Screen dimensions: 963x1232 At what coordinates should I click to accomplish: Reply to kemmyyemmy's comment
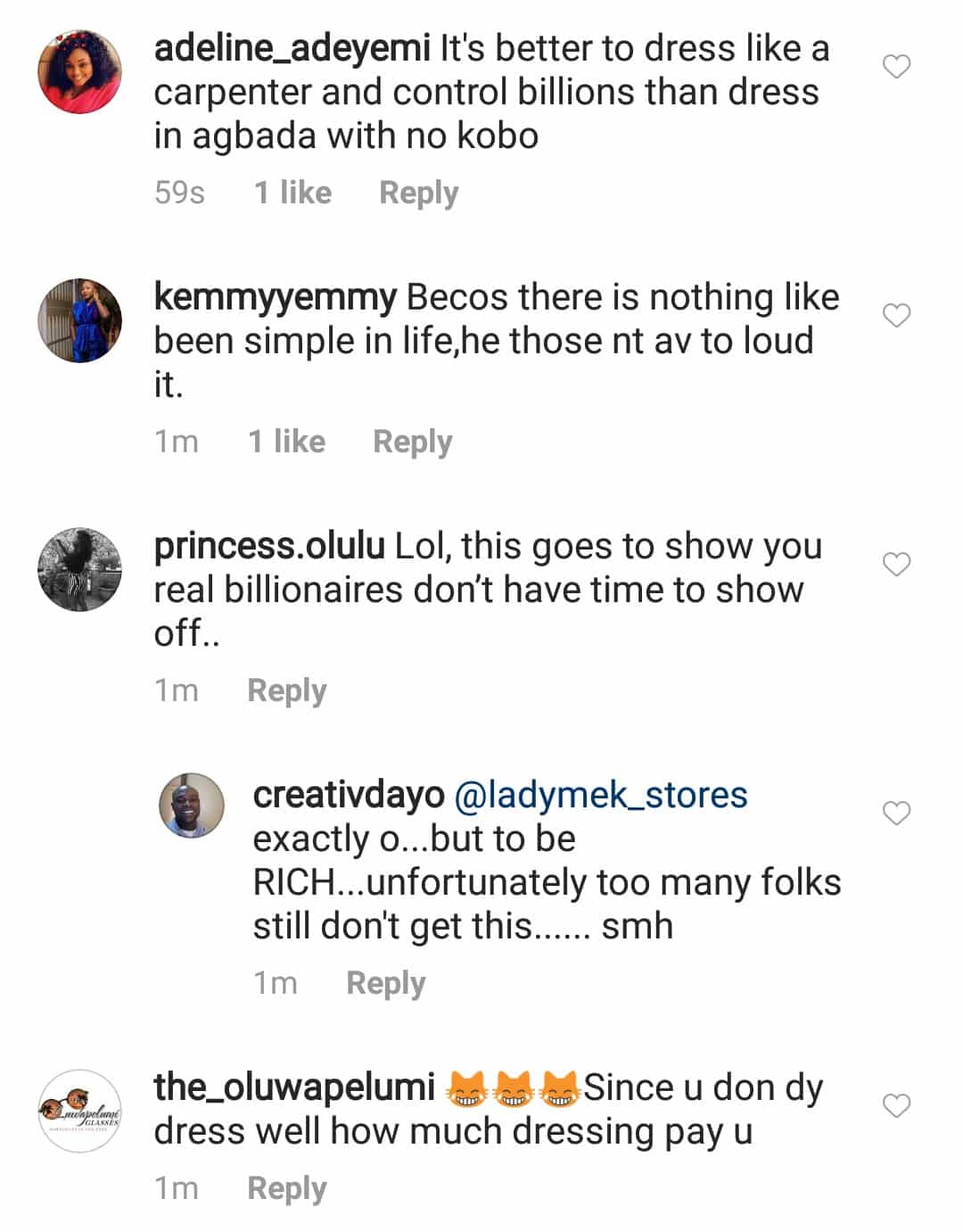point(412,442)
